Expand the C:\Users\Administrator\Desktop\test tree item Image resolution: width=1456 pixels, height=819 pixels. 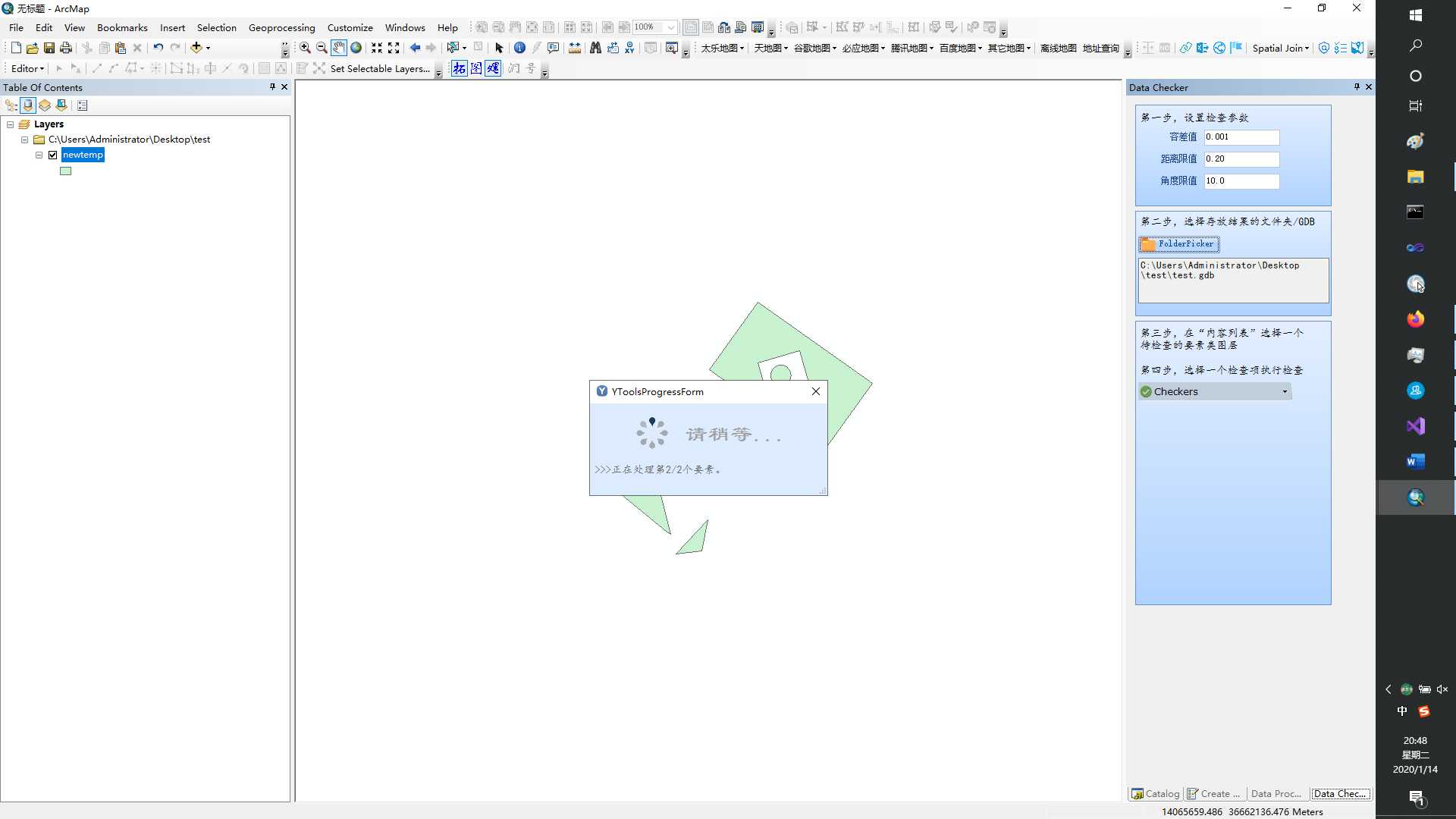(24, 139)
